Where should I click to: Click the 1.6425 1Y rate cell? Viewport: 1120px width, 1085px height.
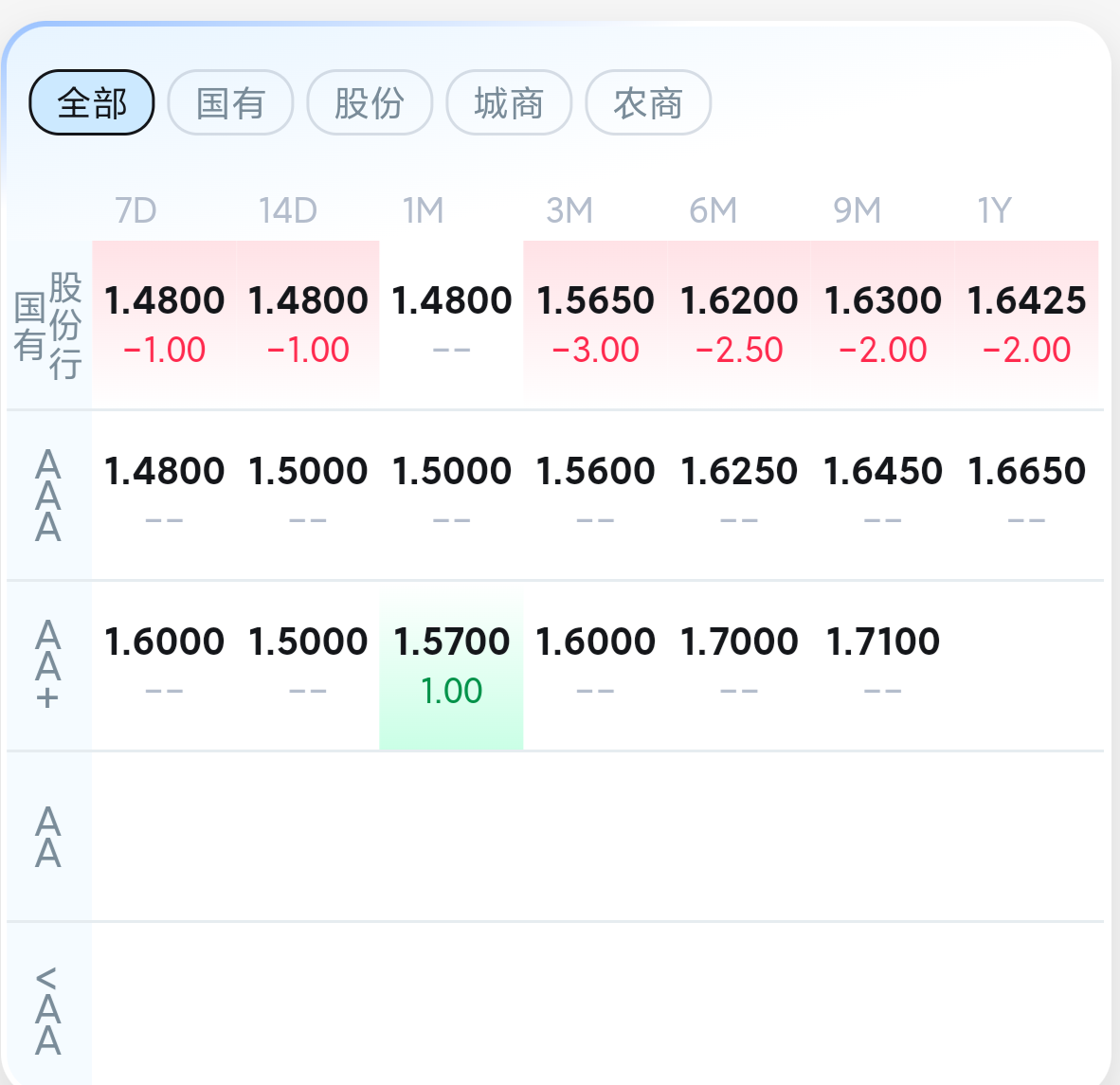(x=1026, y=322)
